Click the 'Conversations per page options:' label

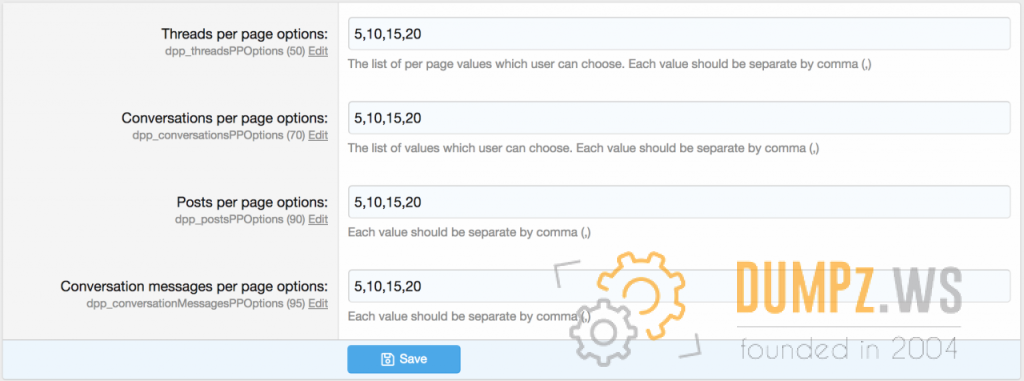pyautogui.click(x=225, y=118)
